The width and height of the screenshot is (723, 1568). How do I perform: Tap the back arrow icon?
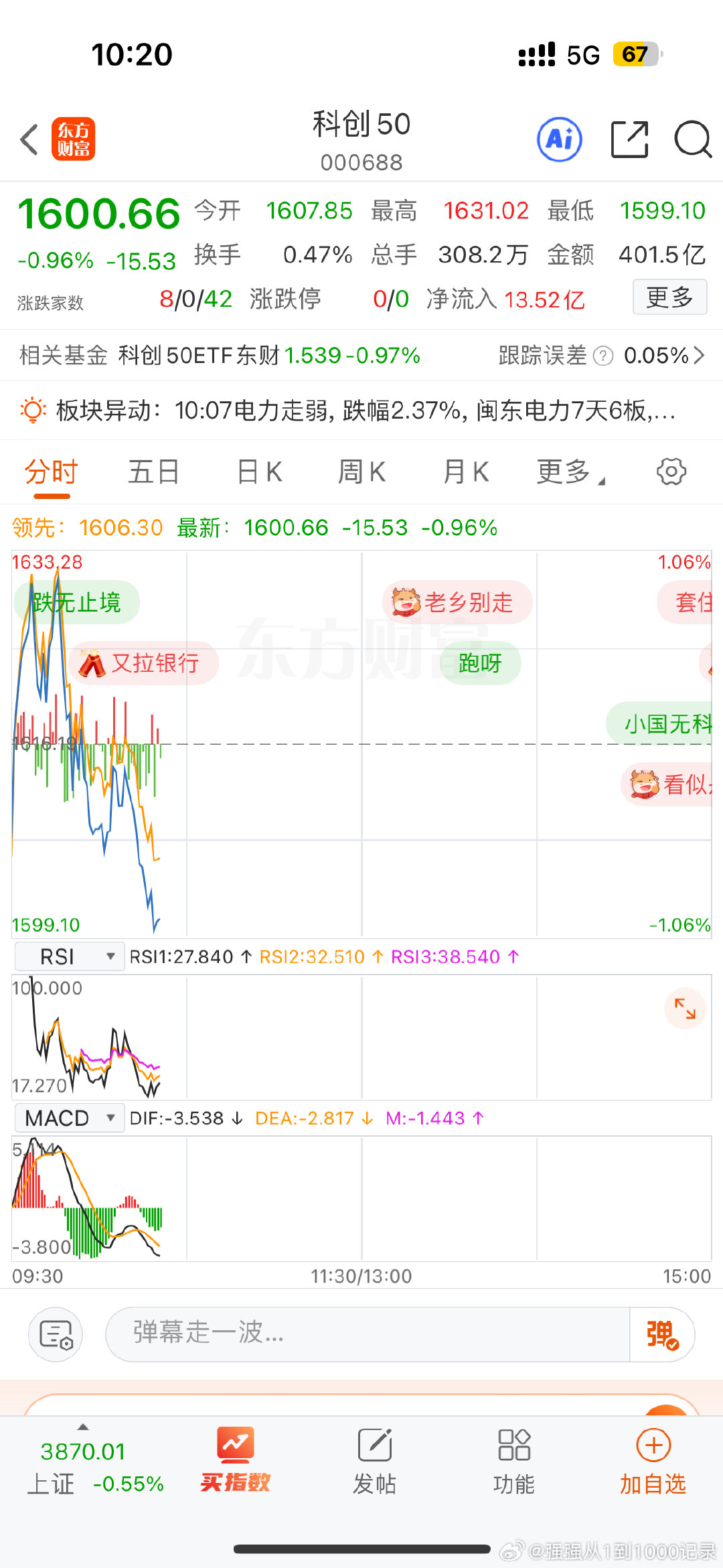29,139
